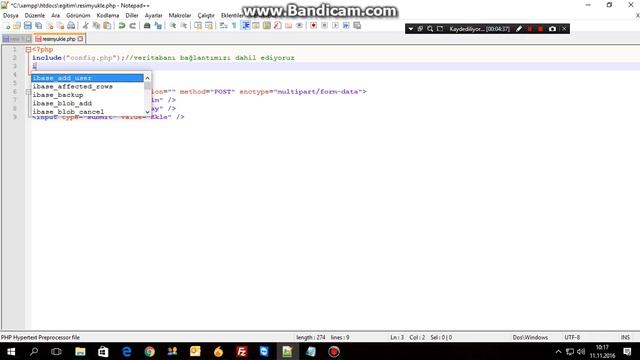
Task: Stop recording with Bandicam red square button
Action: pos(540,29)
